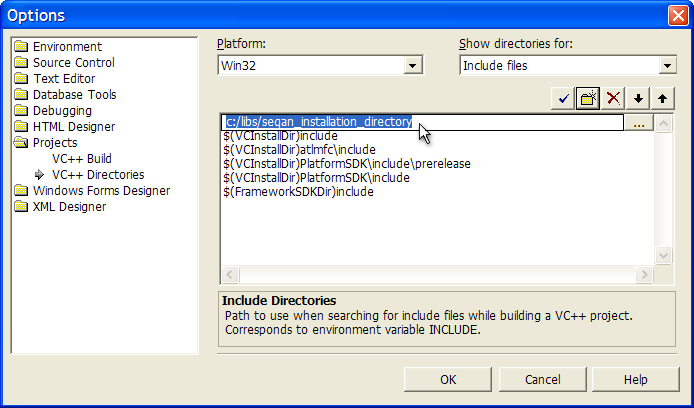The width and height of the screenshot is (694, 408).
Task: Click the Check Entries checkmark icon
Action: pyautogui.click(x=564, y=97)
